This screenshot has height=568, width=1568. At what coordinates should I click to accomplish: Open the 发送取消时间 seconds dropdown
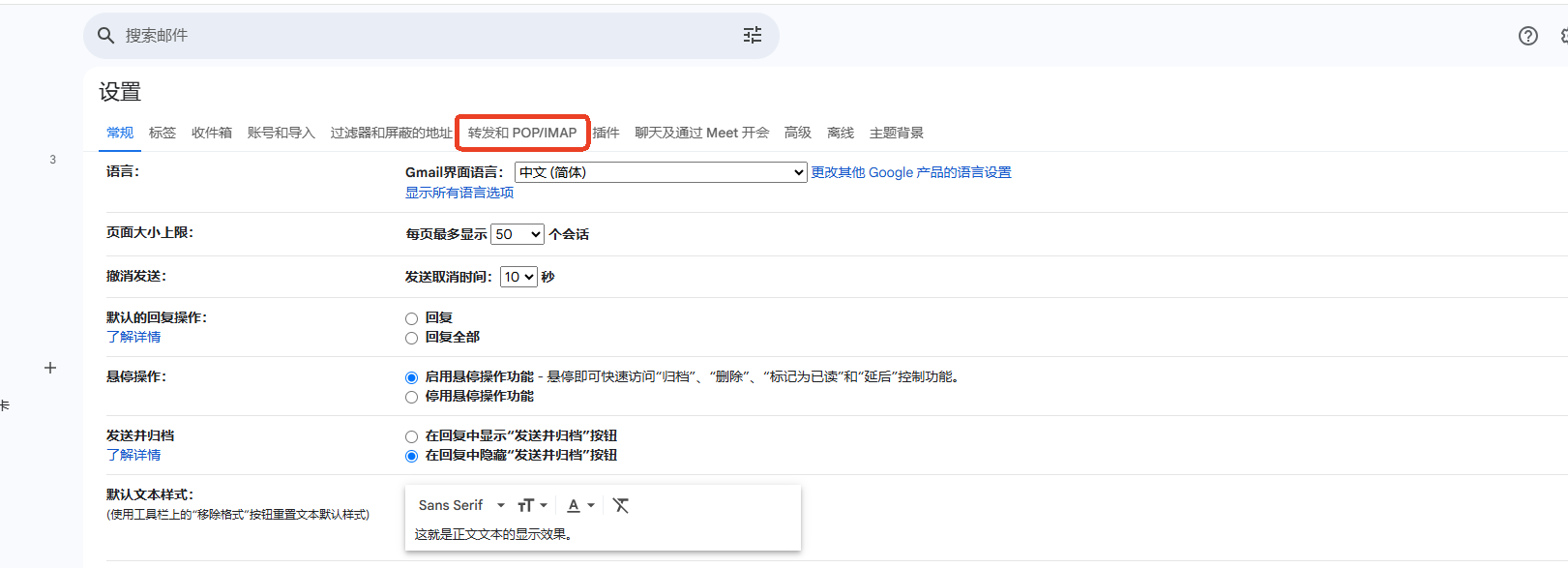pos(518,277)
